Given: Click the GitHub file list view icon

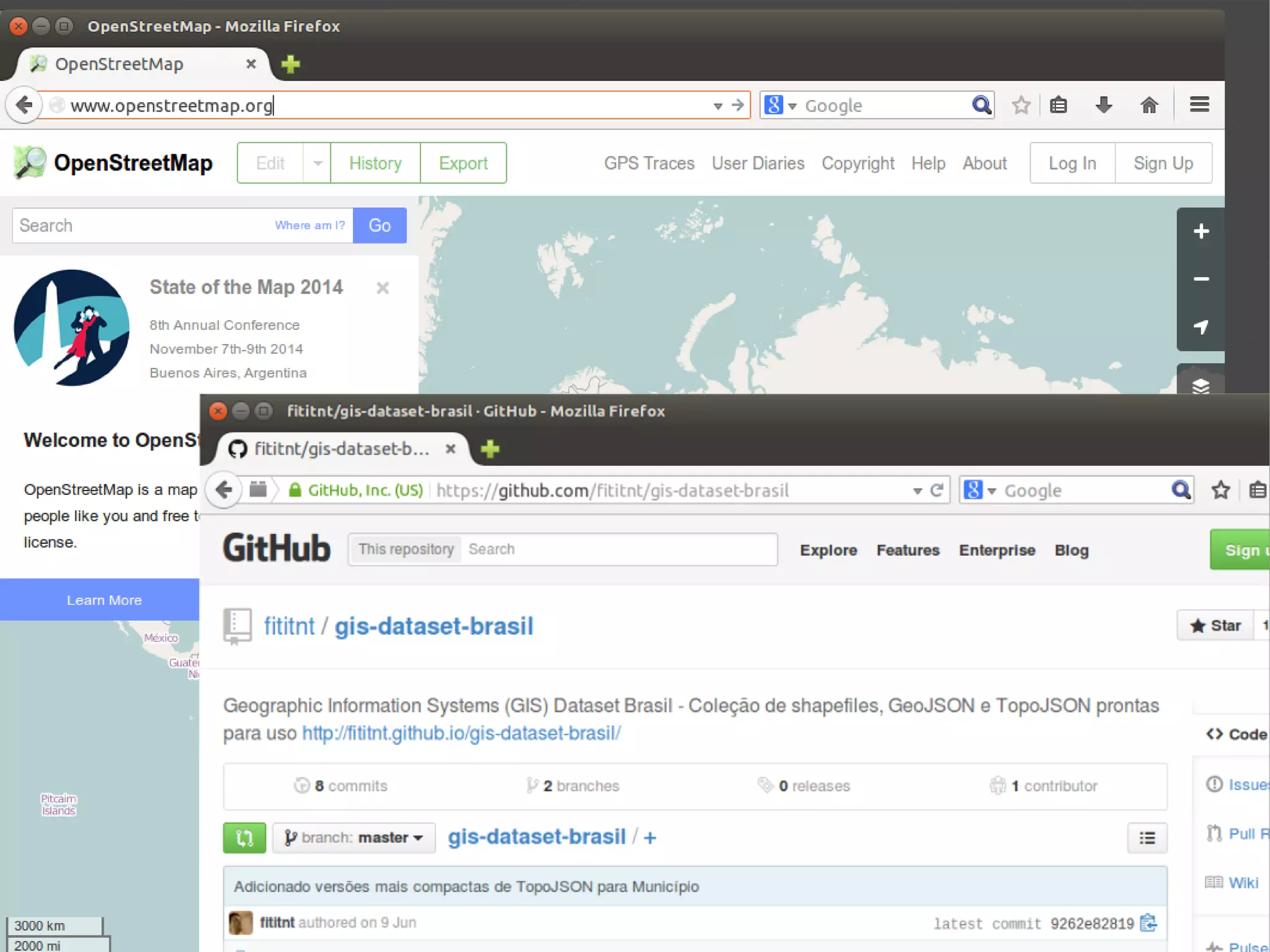Looking at the screenshot, I should (1147, 838).
